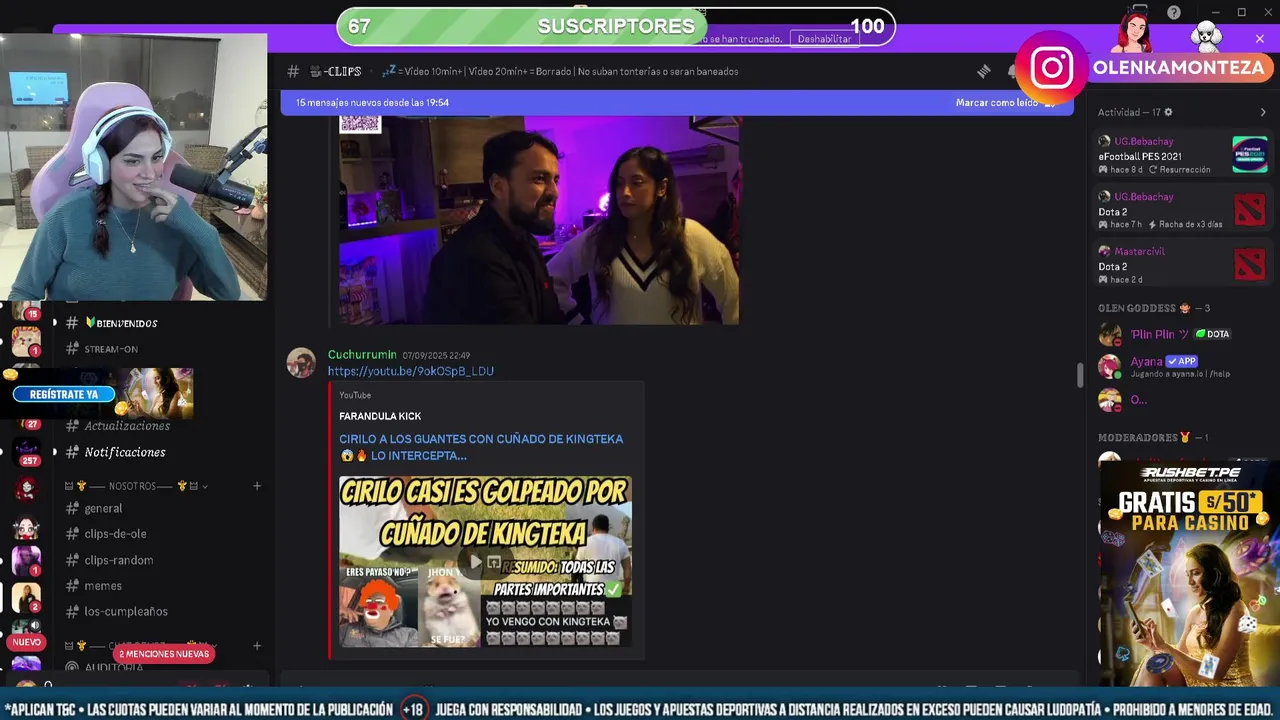Click the 'Actividad — 17' header text
This screenshot has width=1280, height=720.
click(1129, 112)
